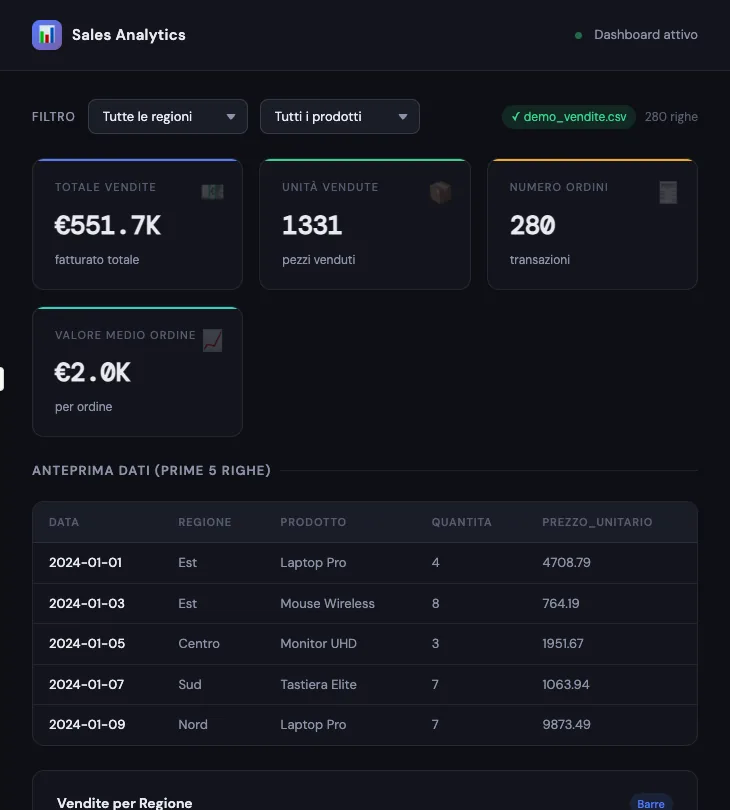Click the €551.7K total sales value
Image resolution: width=730 pixels, height=810 pixels.
(108, 225)
